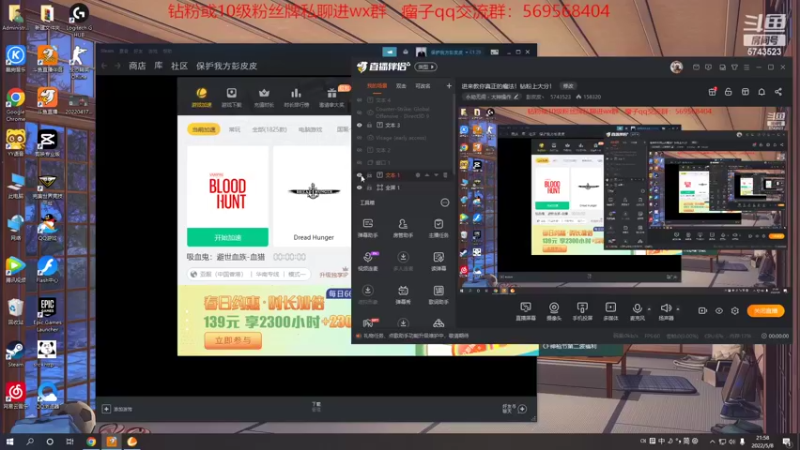The width and height of the screenshot is (800, 450).
Task: Toggle visibility of 文本 4 source
Action: (359, 100)
